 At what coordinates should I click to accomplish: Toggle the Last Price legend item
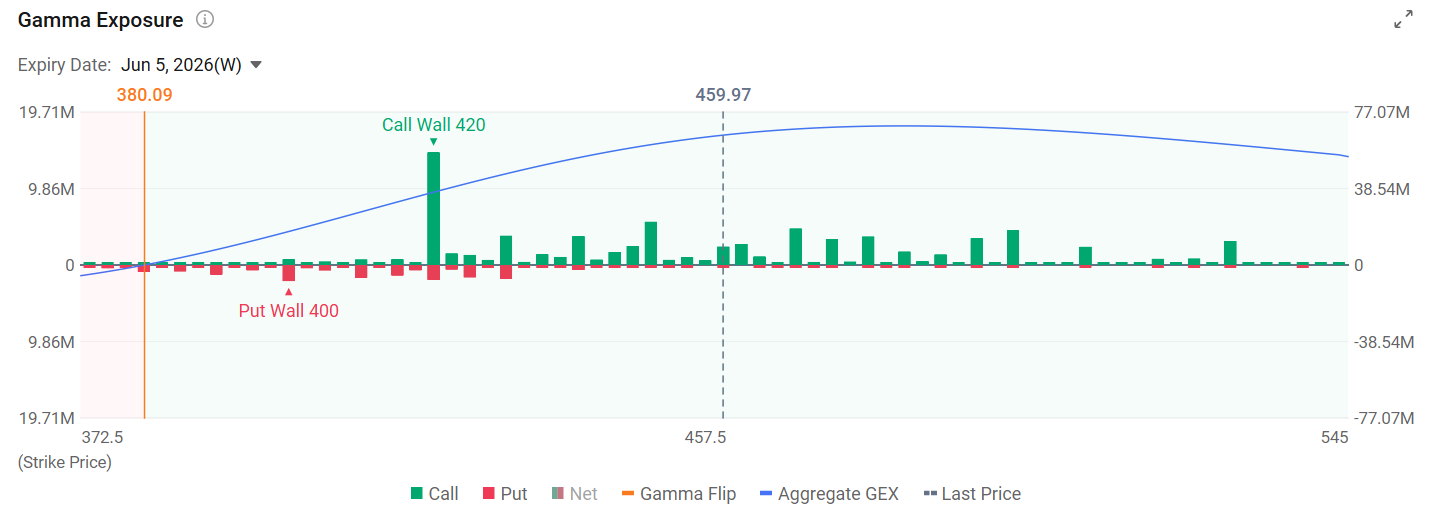[972, 494]
